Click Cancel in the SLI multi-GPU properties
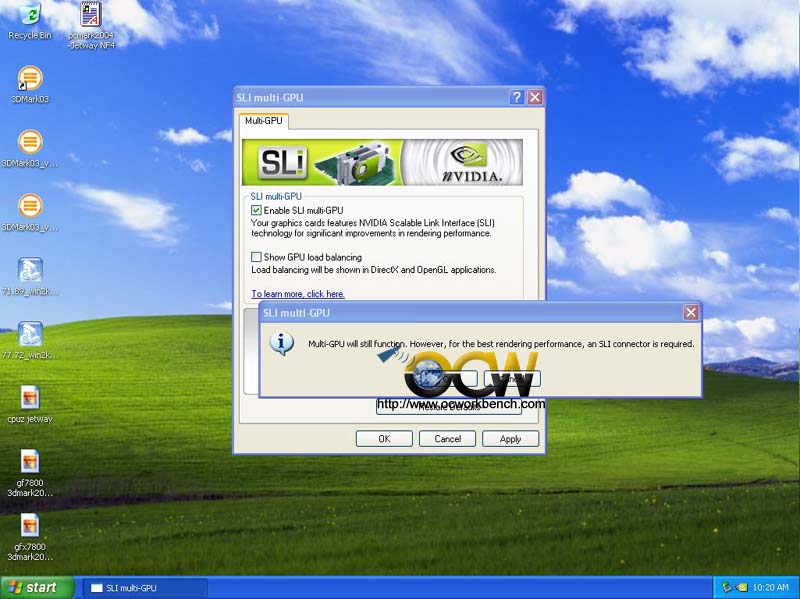 [x=447, y=439]
